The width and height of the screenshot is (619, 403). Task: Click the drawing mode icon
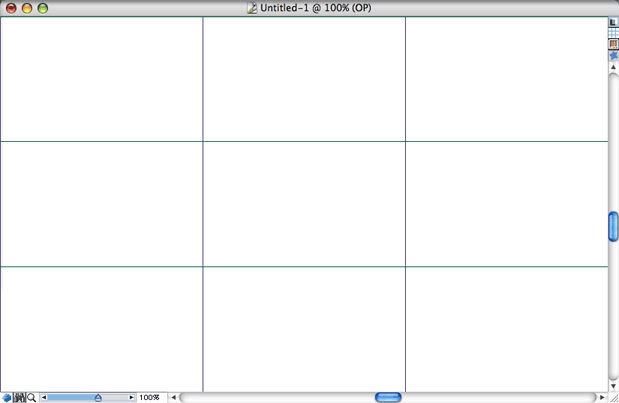tap(19, 397)
